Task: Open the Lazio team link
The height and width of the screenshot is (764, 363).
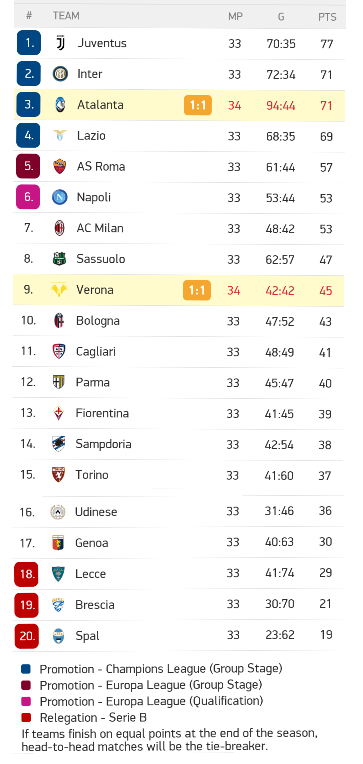Action: pos(91,135)
